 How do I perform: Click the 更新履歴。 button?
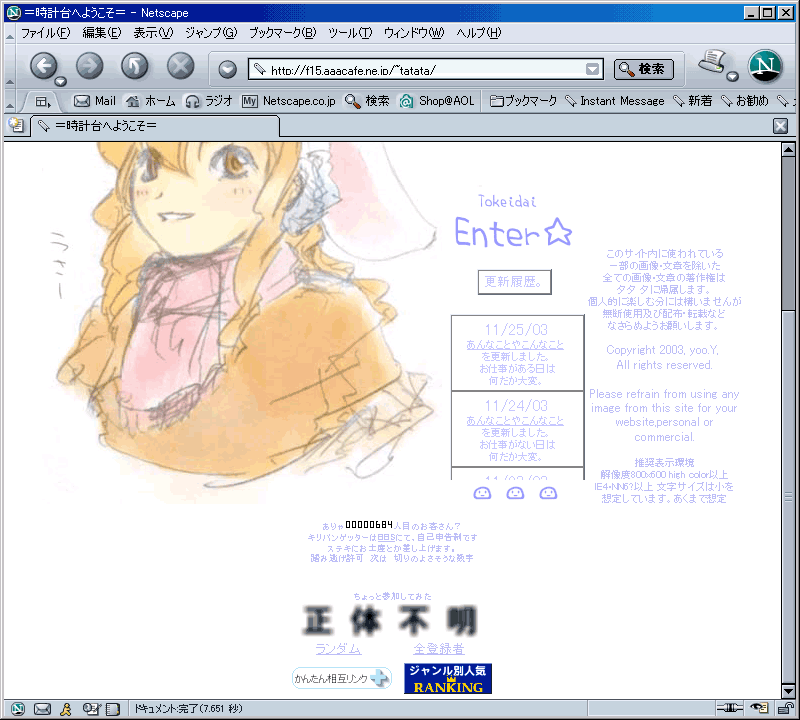[x=514, y=282]
